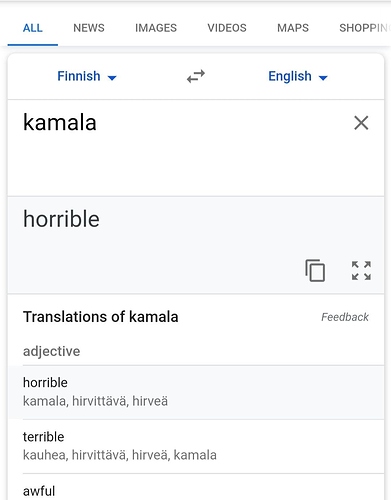Switch to the News tab
Viewport: 391px width, 500px height.
point(89,28)
